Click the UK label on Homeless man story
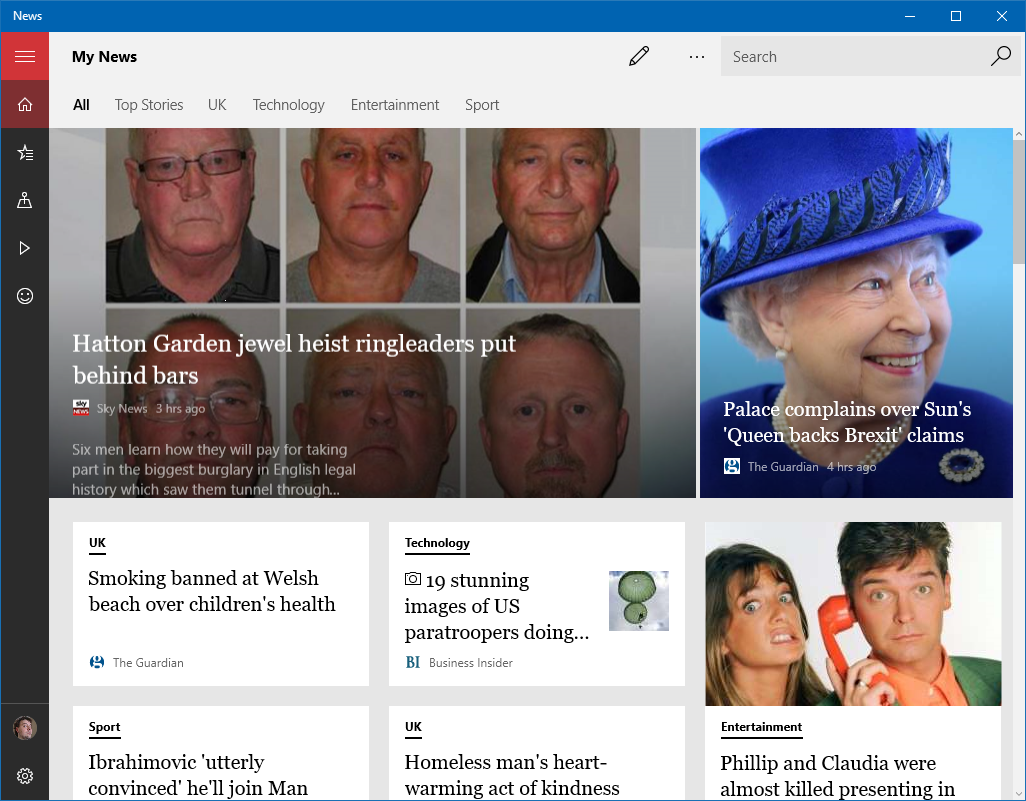1026x801 pixels. [x=414, y=727]
